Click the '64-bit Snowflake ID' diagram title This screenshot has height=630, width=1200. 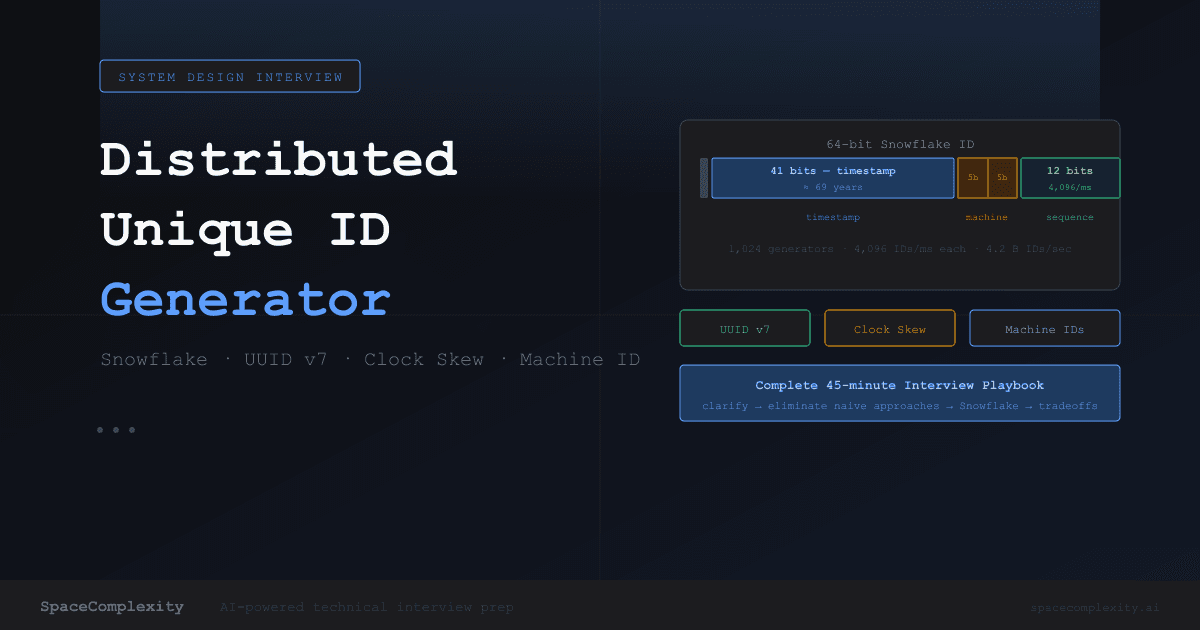coord(900,144)
